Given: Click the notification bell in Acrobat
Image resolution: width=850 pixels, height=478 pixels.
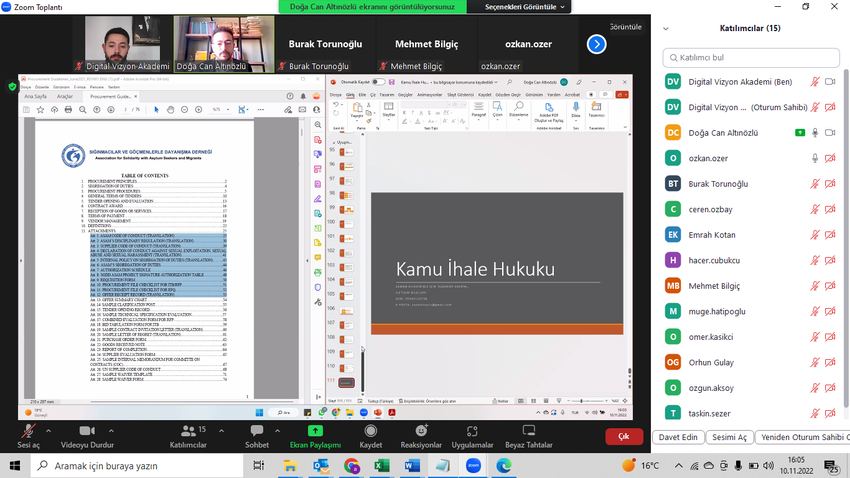Looking at the screenshot, I should click(303, 96).
